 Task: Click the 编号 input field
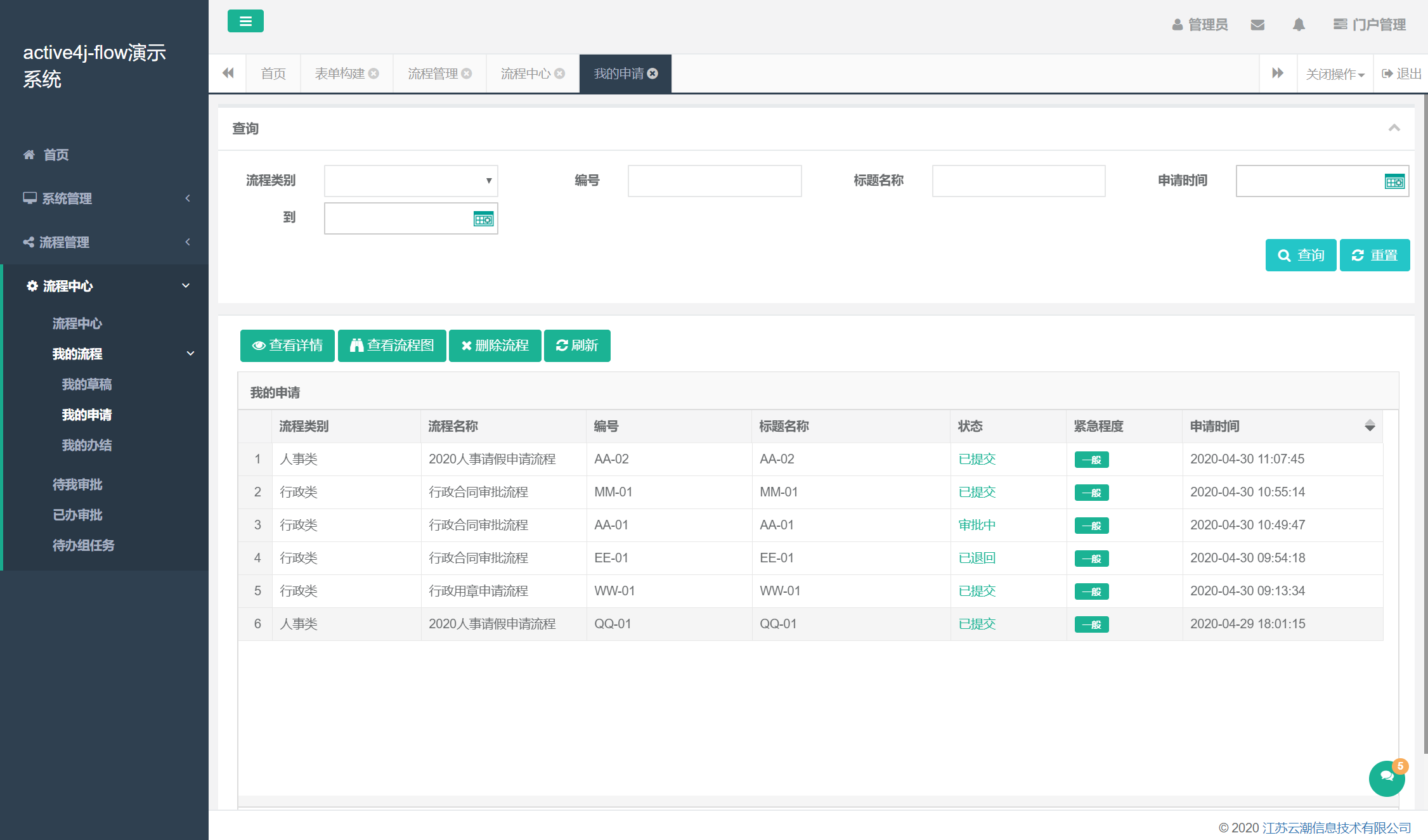714,181
